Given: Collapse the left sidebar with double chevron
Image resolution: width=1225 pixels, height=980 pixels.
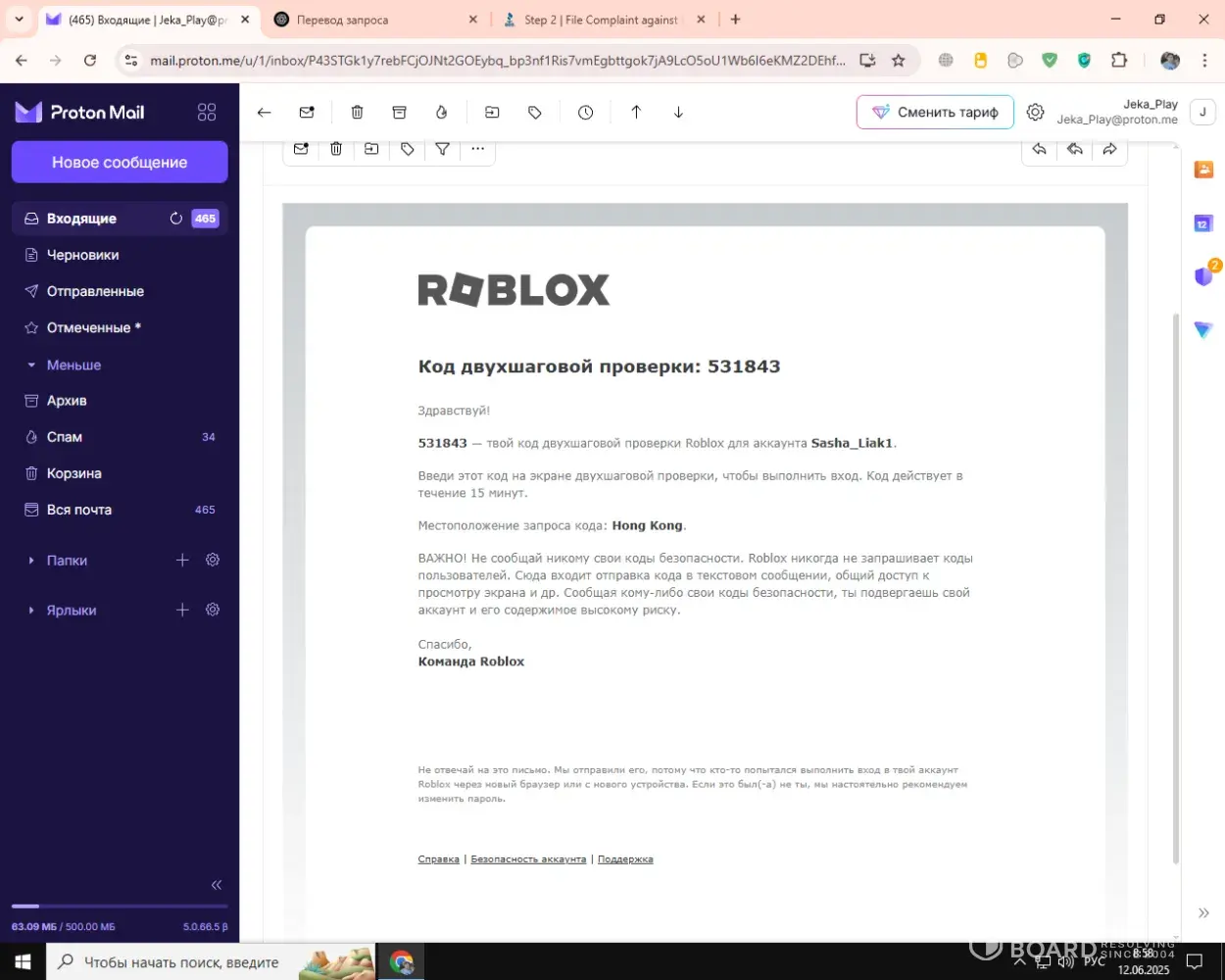Looking at the screenshot, I should coord(217,885).
